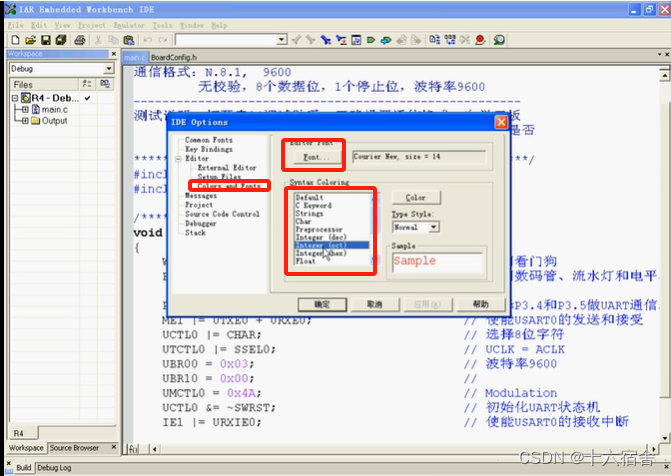Click the Navigate Forward toolbar icon
The image size is (671, 476).
tap(416, 40)
